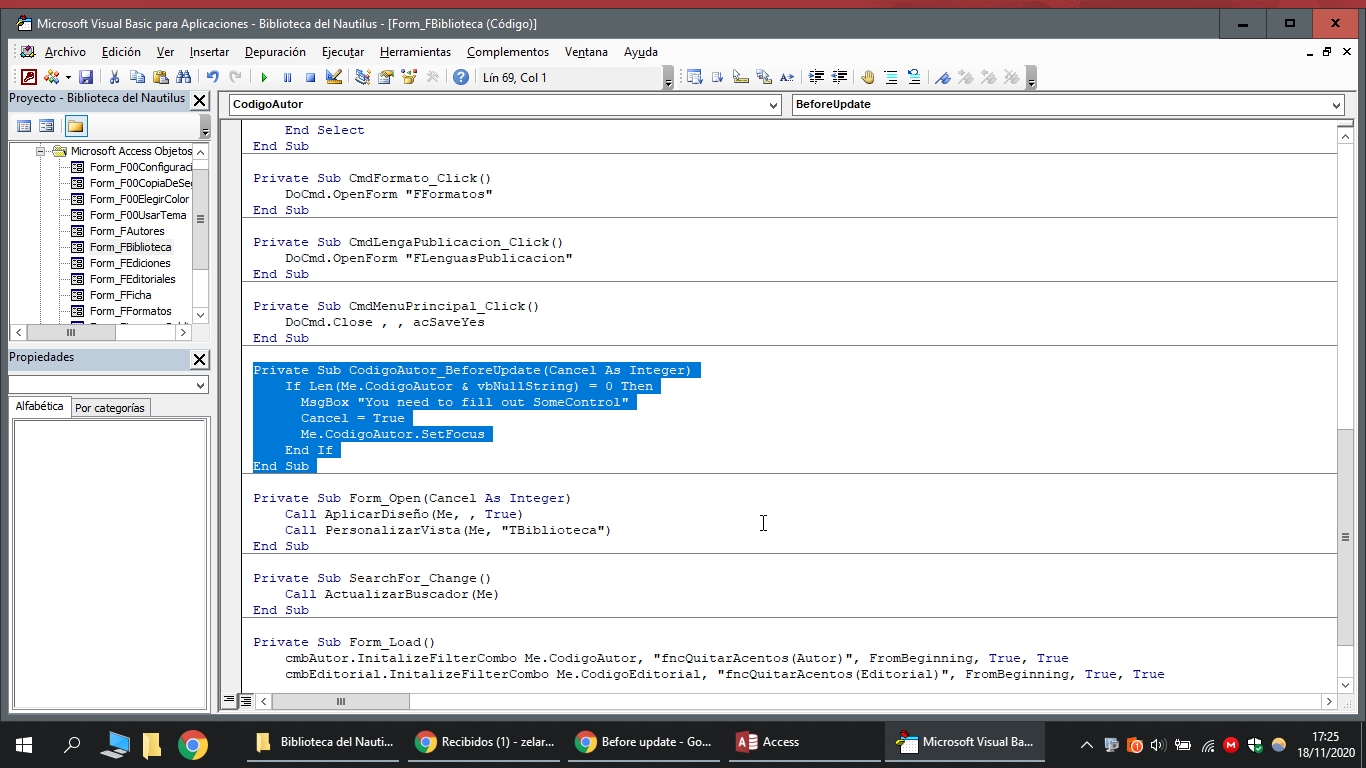
Task: Switch to Procedure View at bottom-left of code
Action: click(x=229, y=701)
